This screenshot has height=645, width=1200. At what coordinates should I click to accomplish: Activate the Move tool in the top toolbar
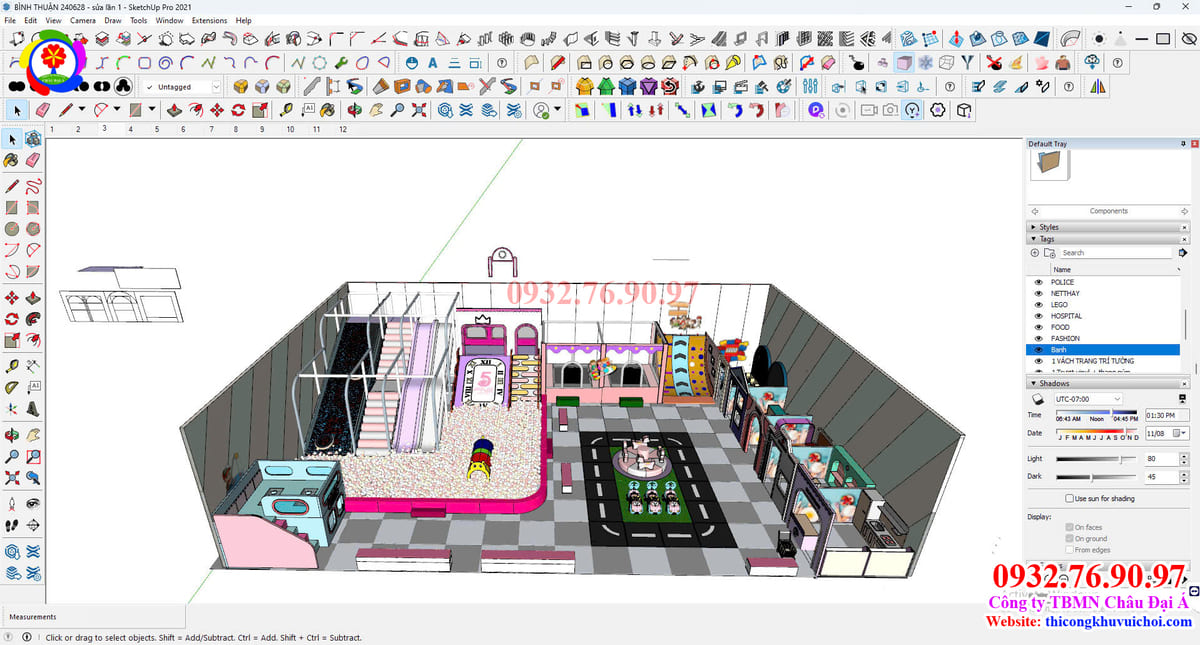click(x=216, y=110)
